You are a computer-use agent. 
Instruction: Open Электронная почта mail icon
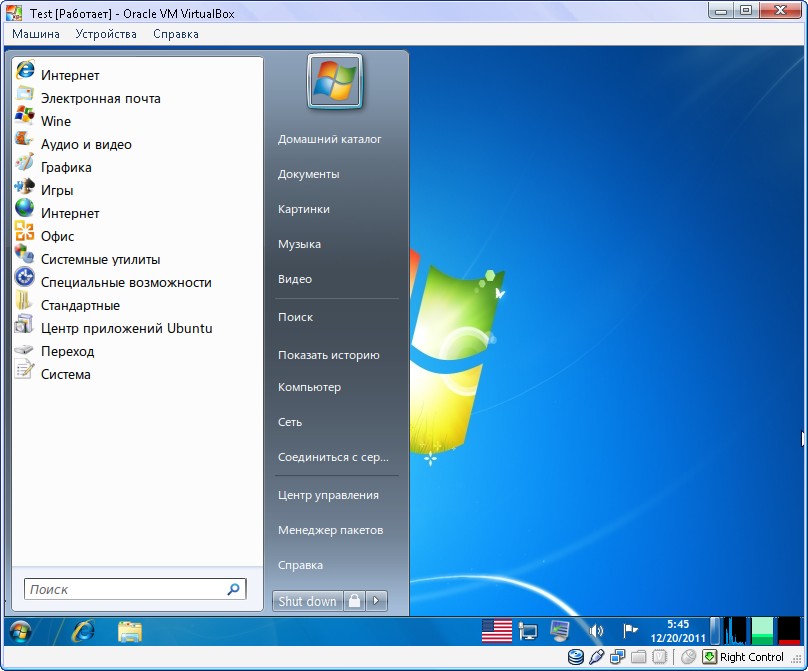[x=25, y=94]
